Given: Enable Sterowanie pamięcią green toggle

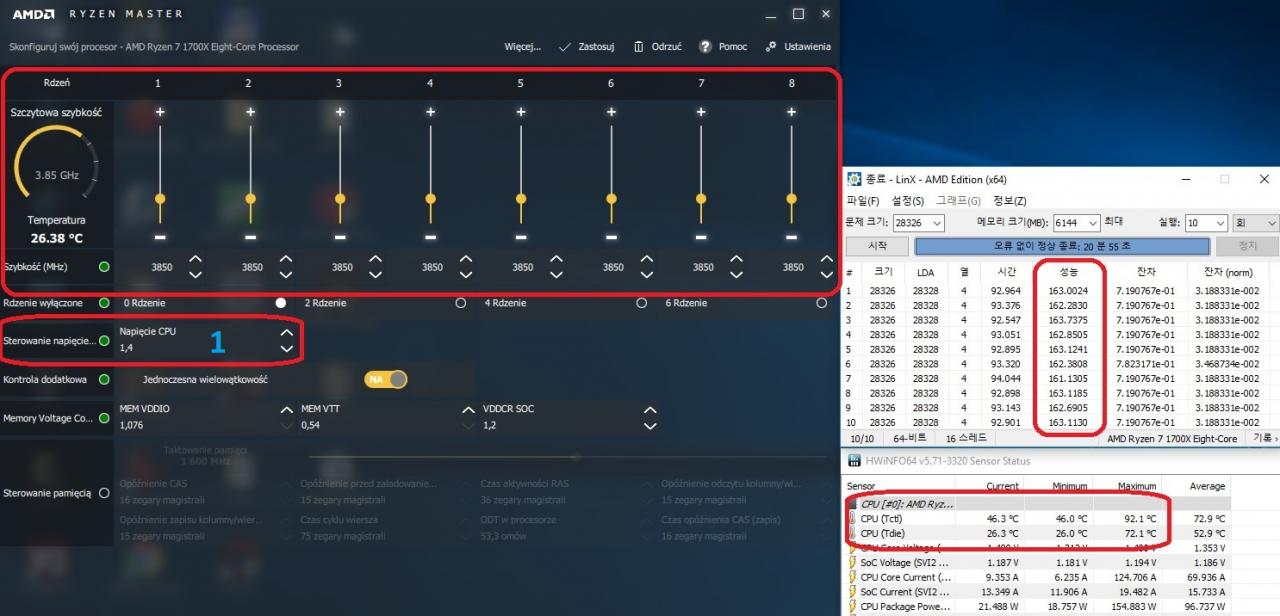Looking at the screenshot, I should [x=104, y=493].
